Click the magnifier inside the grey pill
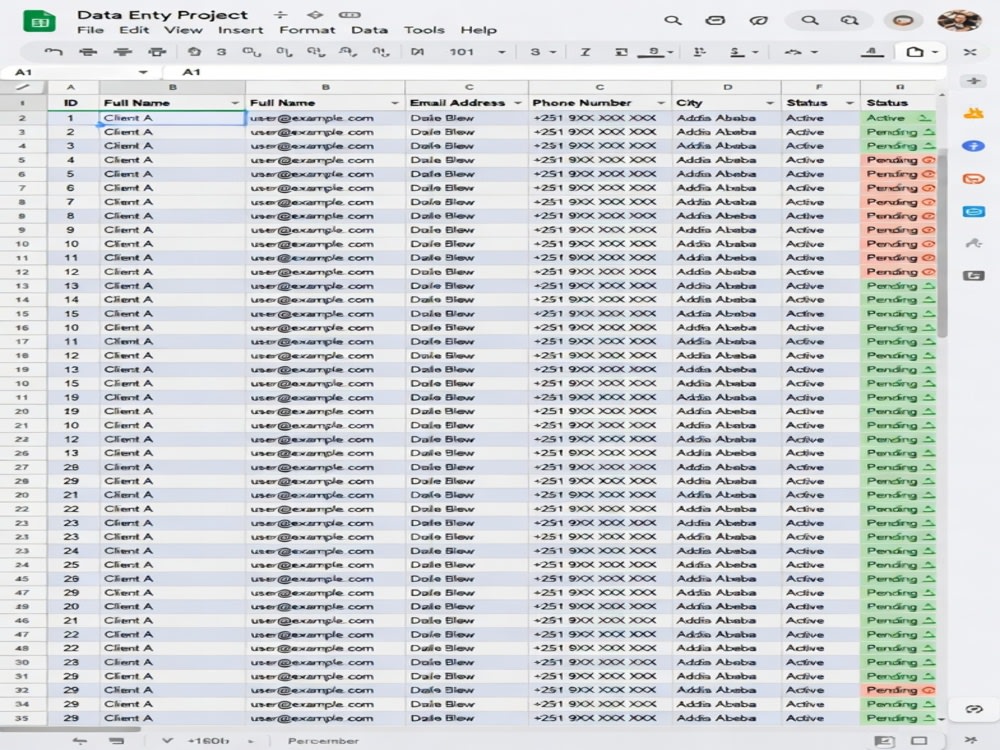The width and height of the screenshot is (1000, 750). [810, 20]
